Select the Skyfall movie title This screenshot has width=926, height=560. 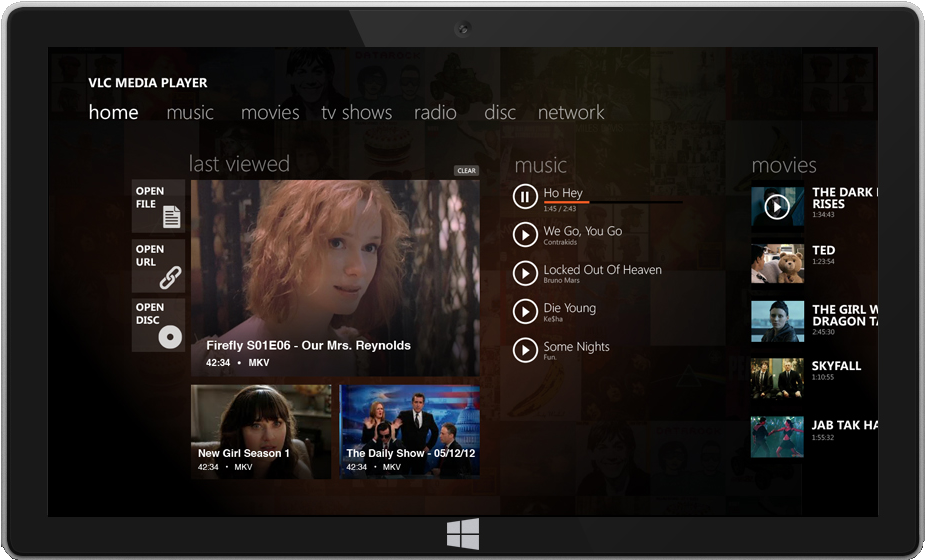click(836, 366)
